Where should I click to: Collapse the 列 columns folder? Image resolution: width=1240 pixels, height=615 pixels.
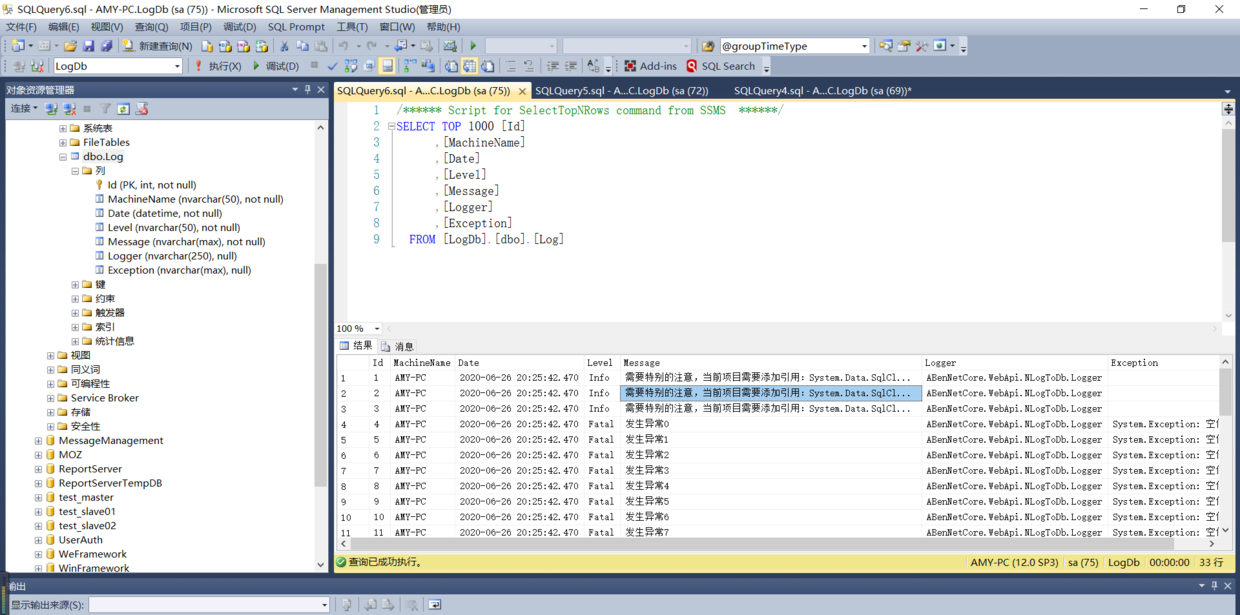75,171
